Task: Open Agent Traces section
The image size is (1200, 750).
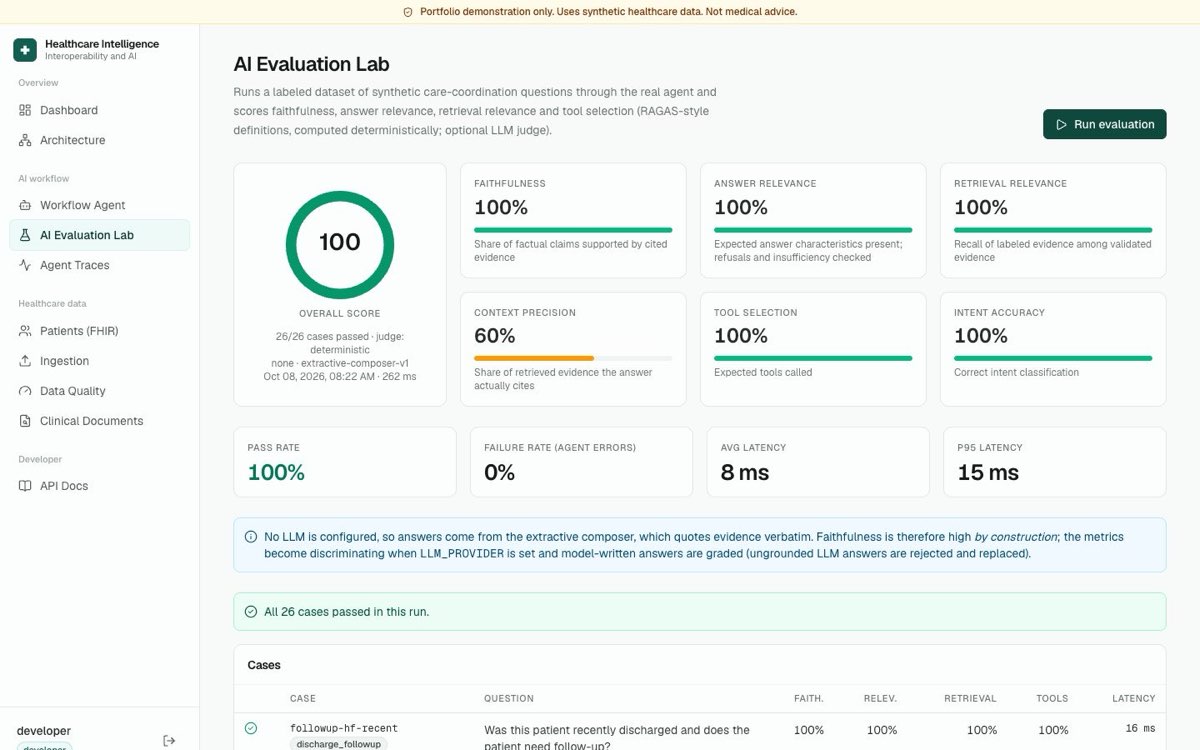Action: click(x=99, y=265)
